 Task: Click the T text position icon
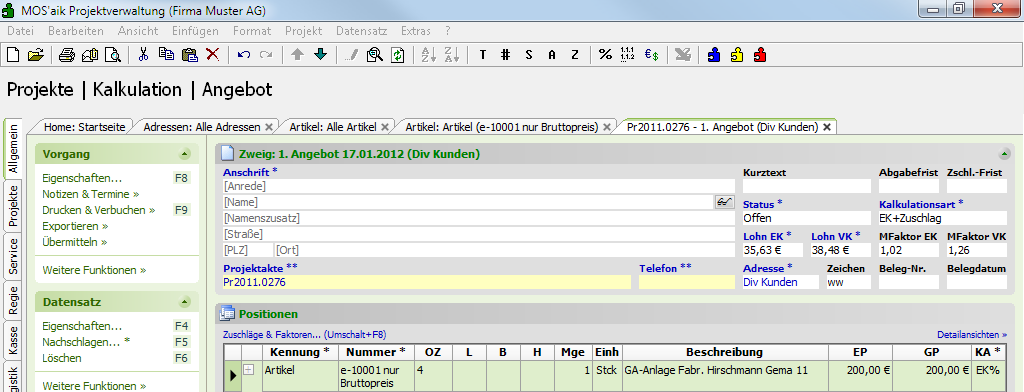tap(483, 55)
